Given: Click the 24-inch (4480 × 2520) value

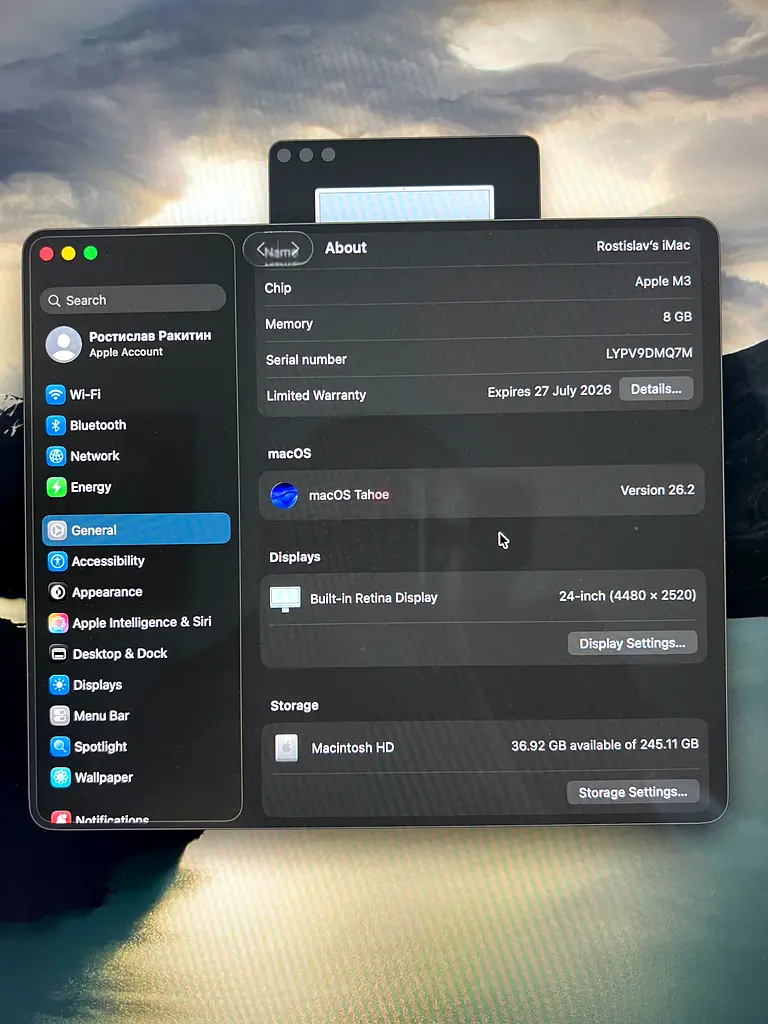Looking at the screenshot, I should (x=628, y=596).
